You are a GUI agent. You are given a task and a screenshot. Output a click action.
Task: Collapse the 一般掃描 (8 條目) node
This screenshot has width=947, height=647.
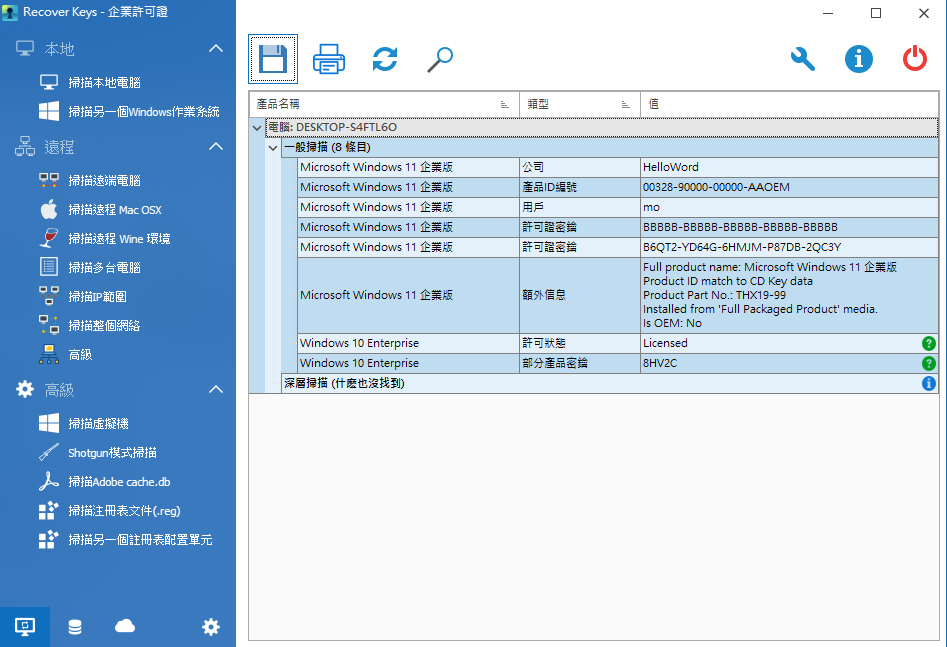point(273,147)
